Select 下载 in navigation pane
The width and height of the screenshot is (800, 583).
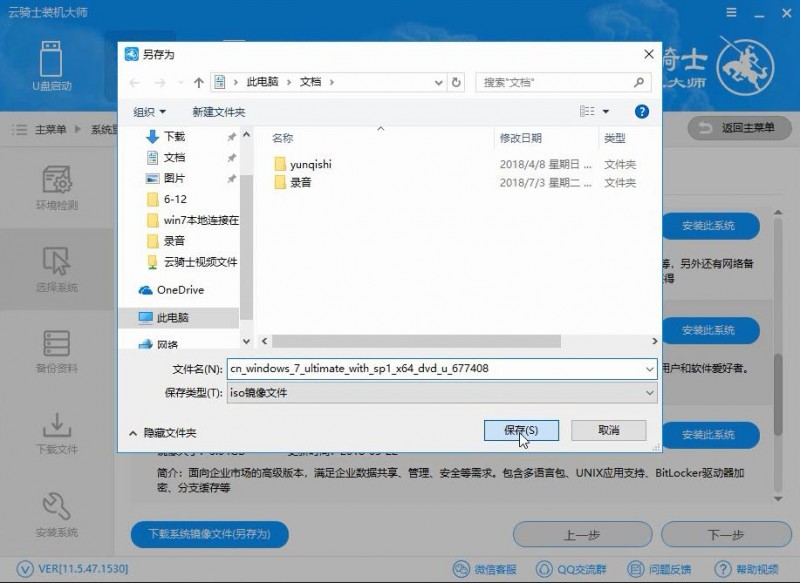[174, 137]
